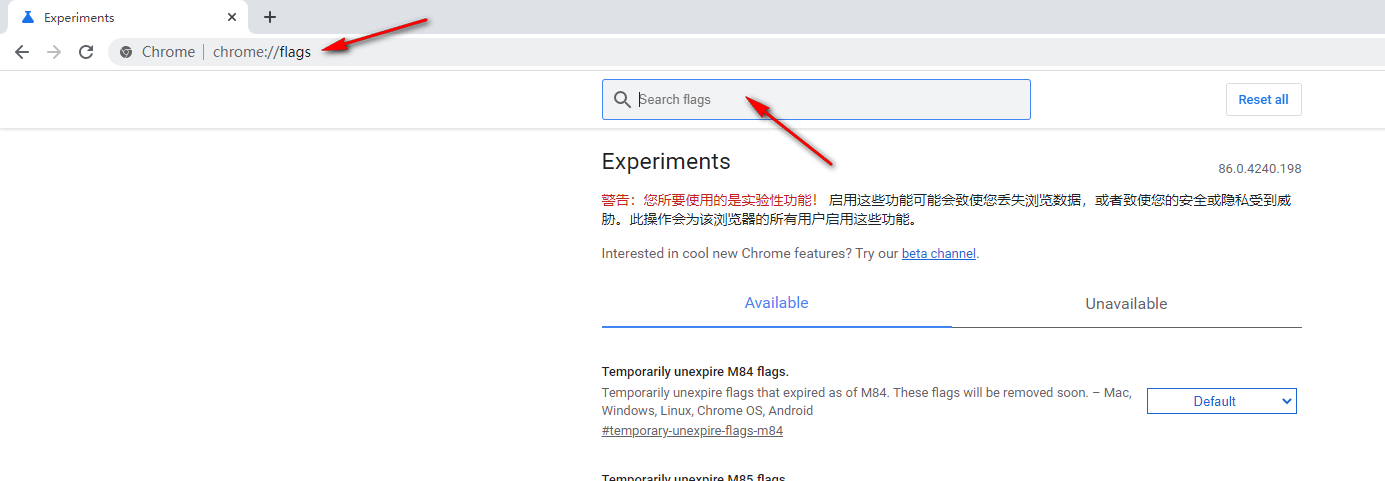Open the #temporary-unexpire-flags-m84 anchor link

(x=692, y=431)
